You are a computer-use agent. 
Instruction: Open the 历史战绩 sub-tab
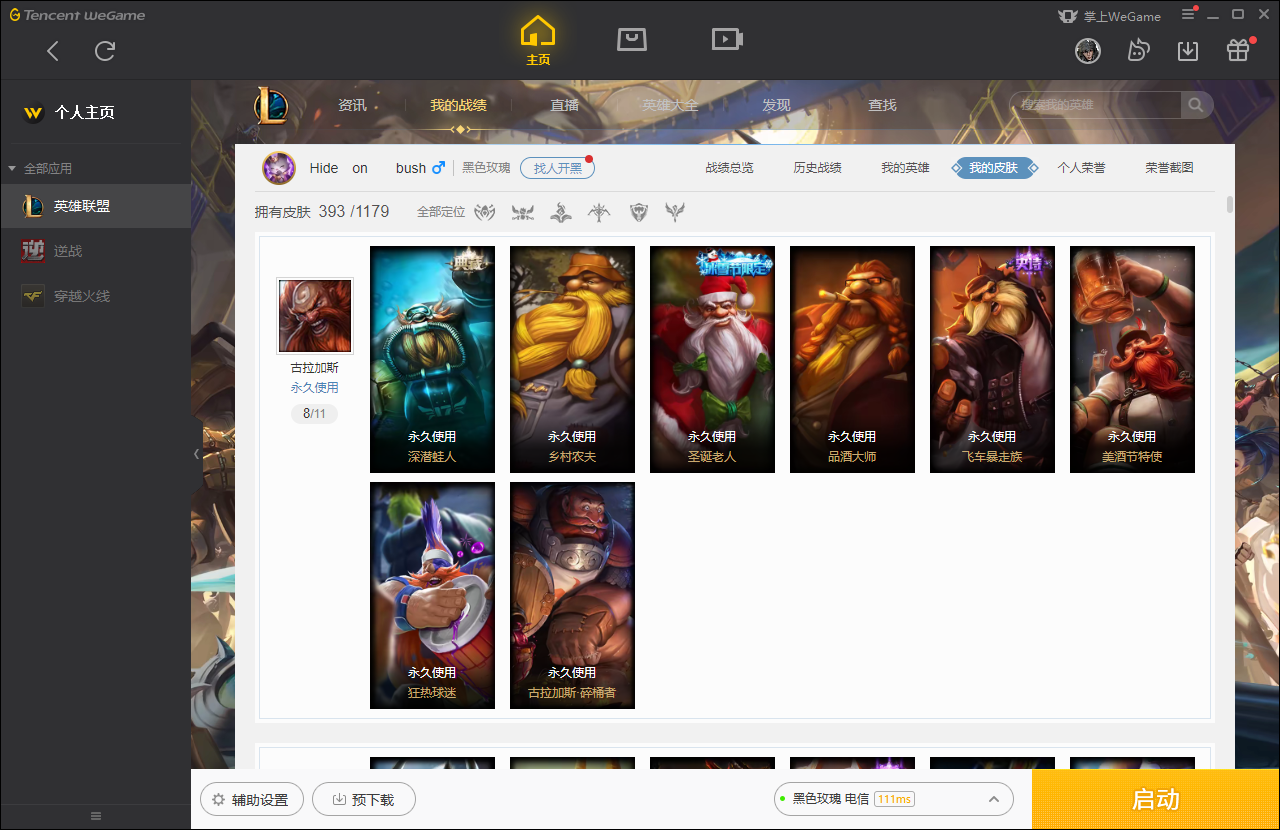pyautogui.click(x=817, y=168)
